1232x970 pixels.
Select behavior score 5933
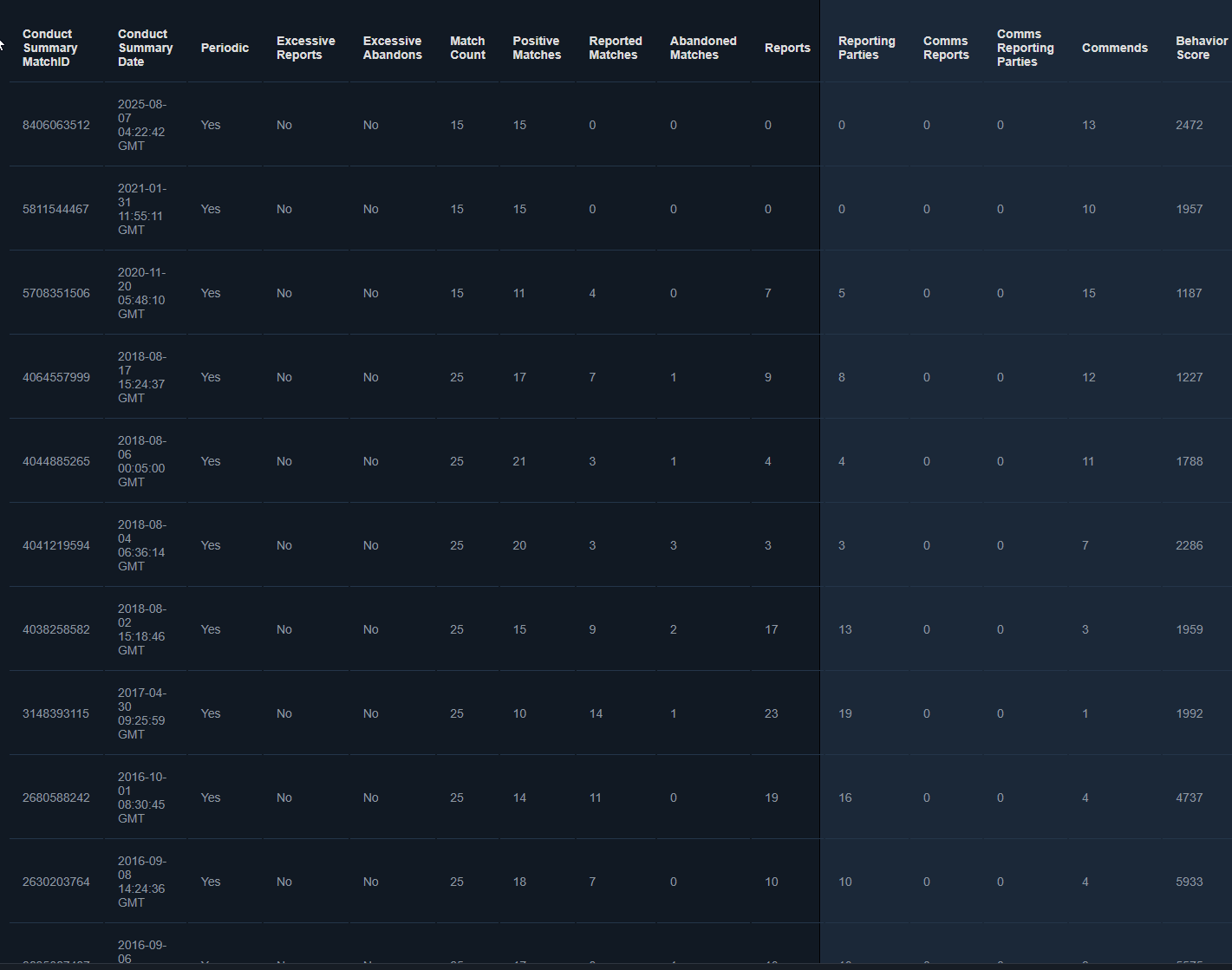pyautogui.click(x=1190, y=882)
